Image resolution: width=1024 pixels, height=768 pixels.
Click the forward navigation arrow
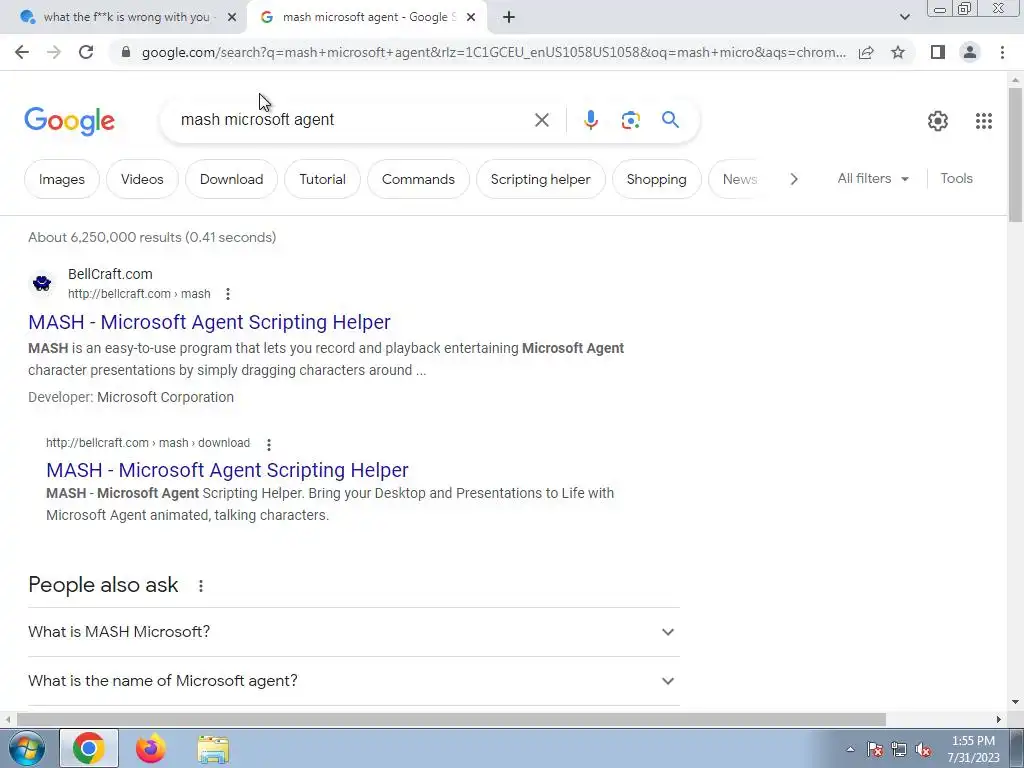click(x=54, y=52)
